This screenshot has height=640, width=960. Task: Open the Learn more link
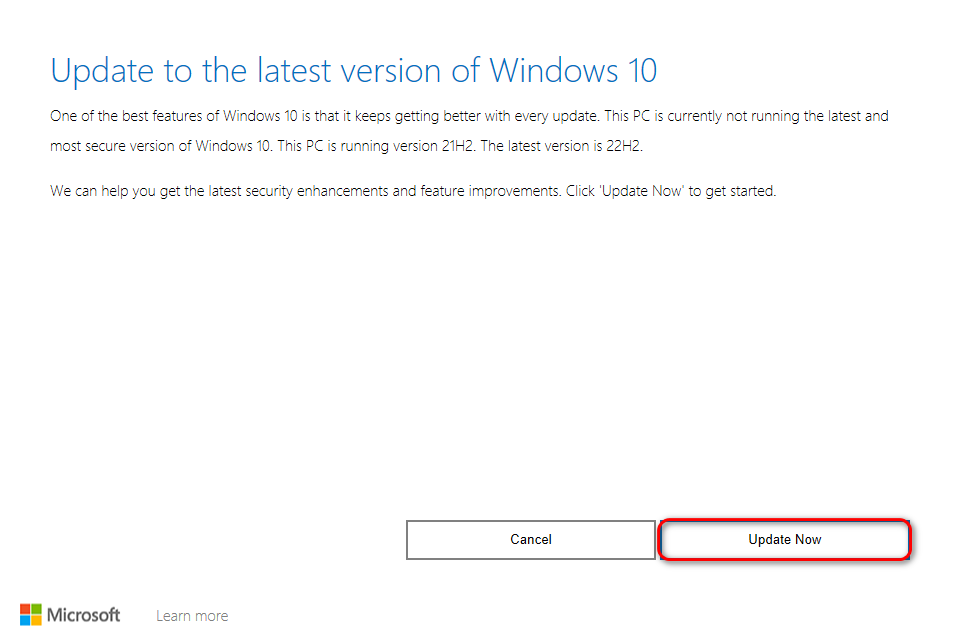coord(192,616)
